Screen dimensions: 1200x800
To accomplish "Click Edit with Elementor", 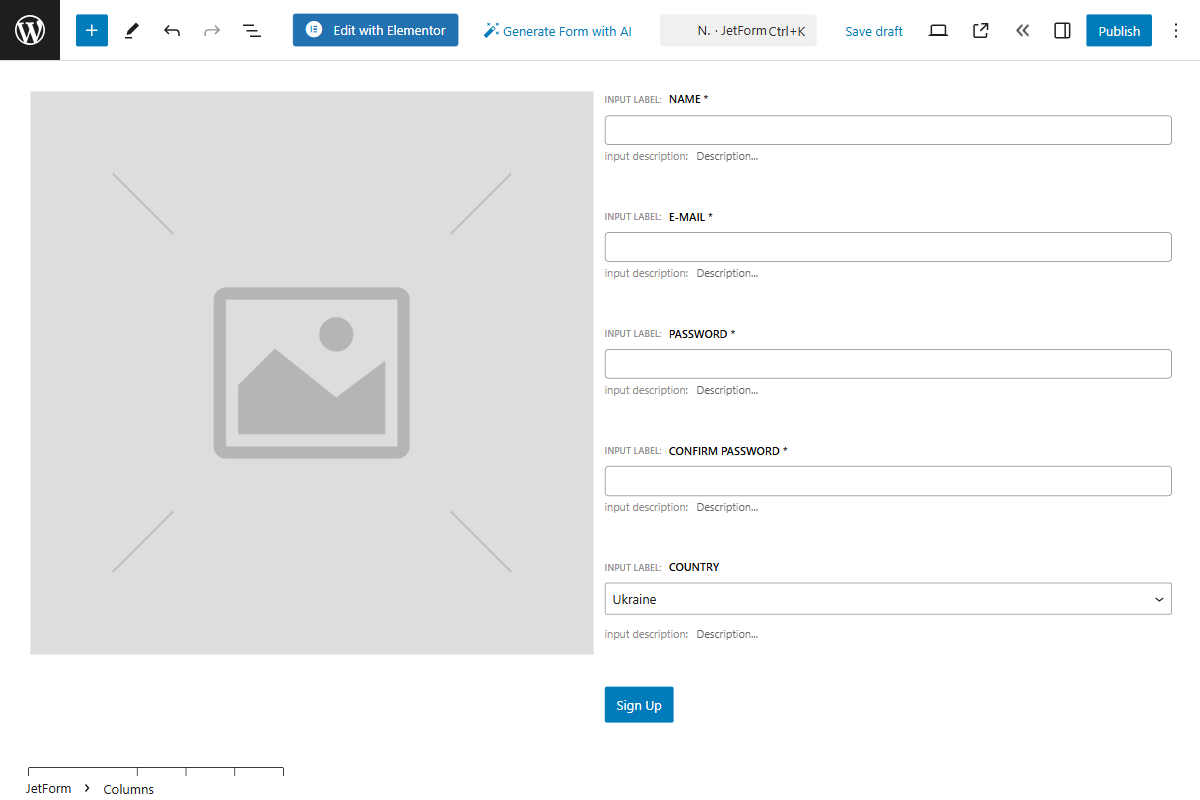I will [375, 30].
